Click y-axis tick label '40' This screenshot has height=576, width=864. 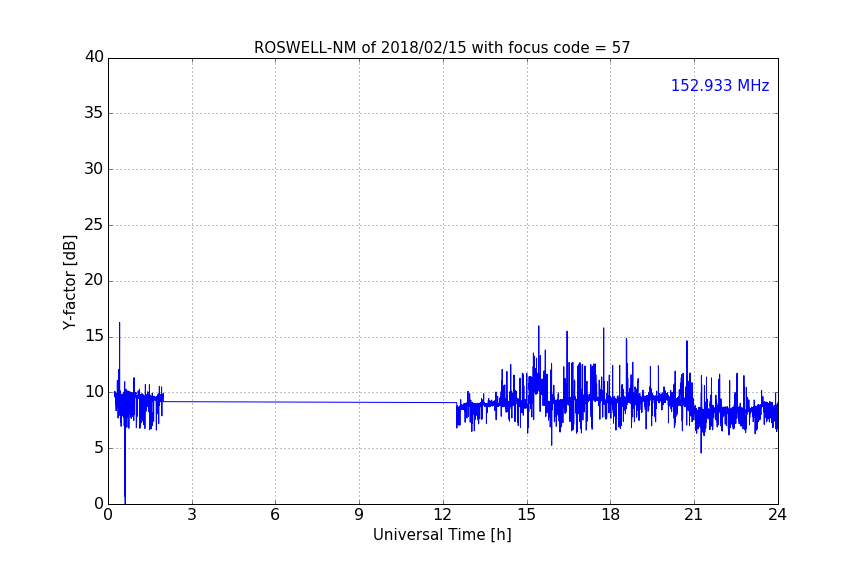point(94,57)
